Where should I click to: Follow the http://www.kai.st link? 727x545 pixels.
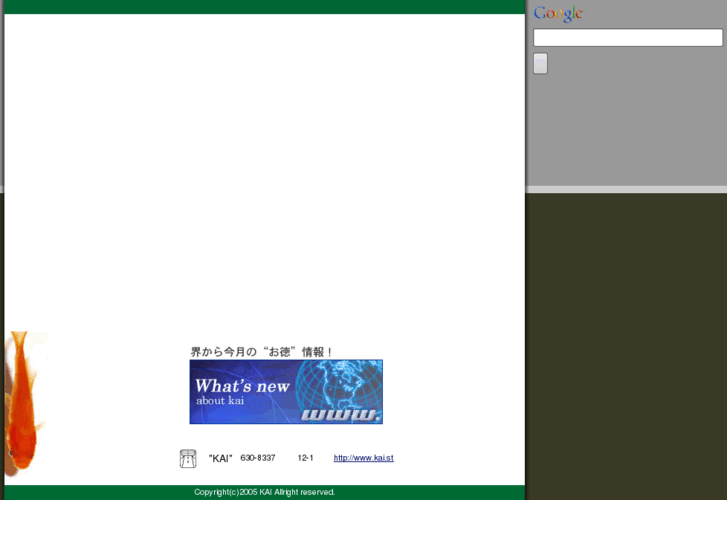(364, 458)
